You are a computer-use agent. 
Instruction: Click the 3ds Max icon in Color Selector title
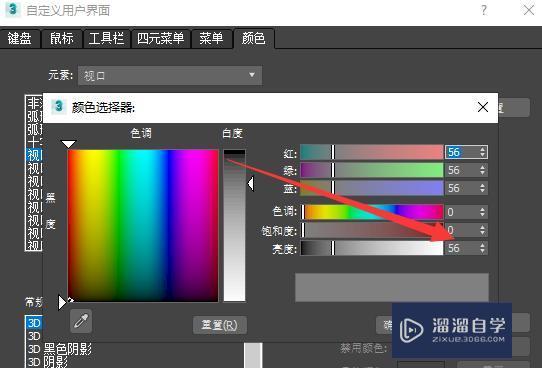point(59,106)
